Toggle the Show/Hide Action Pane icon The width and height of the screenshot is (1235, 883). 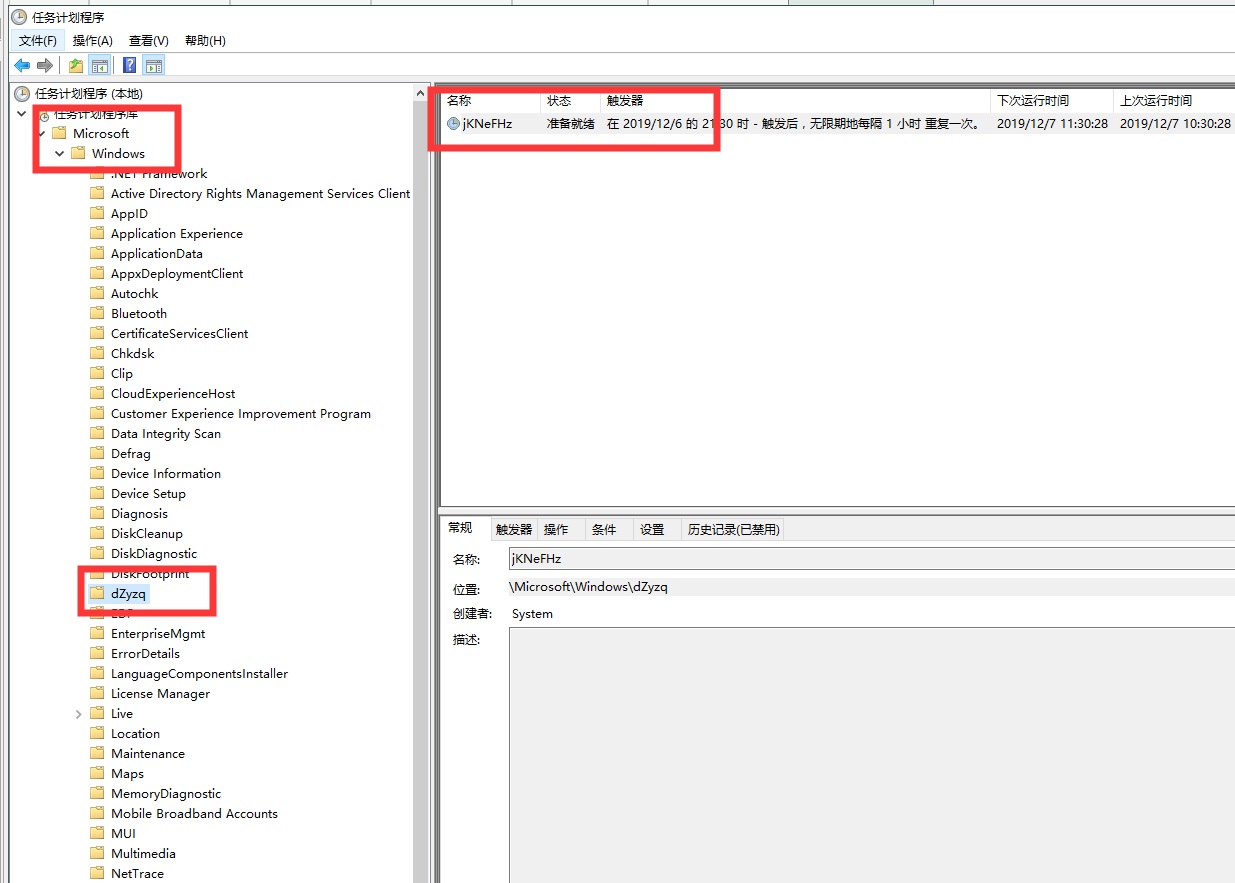pos(153,66)
